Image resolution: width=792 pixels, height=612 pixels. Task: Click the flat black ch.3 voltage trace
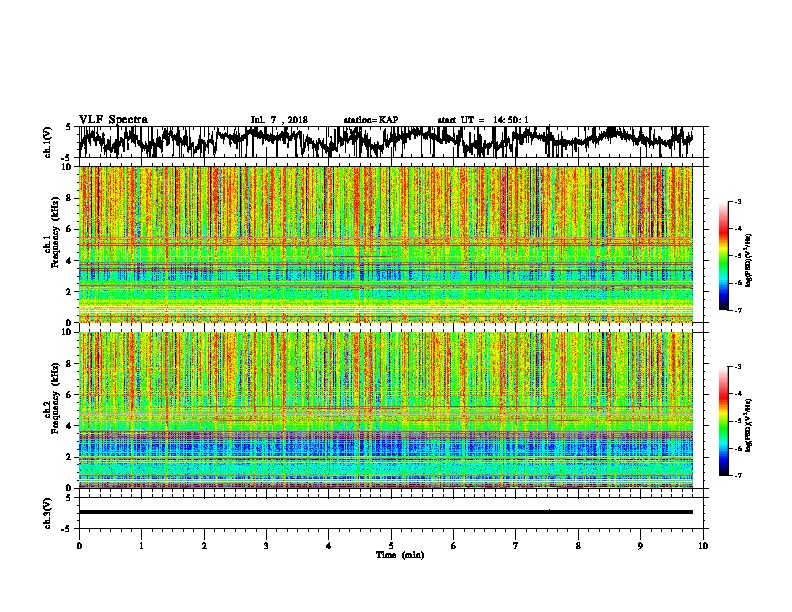click(386, 512)
